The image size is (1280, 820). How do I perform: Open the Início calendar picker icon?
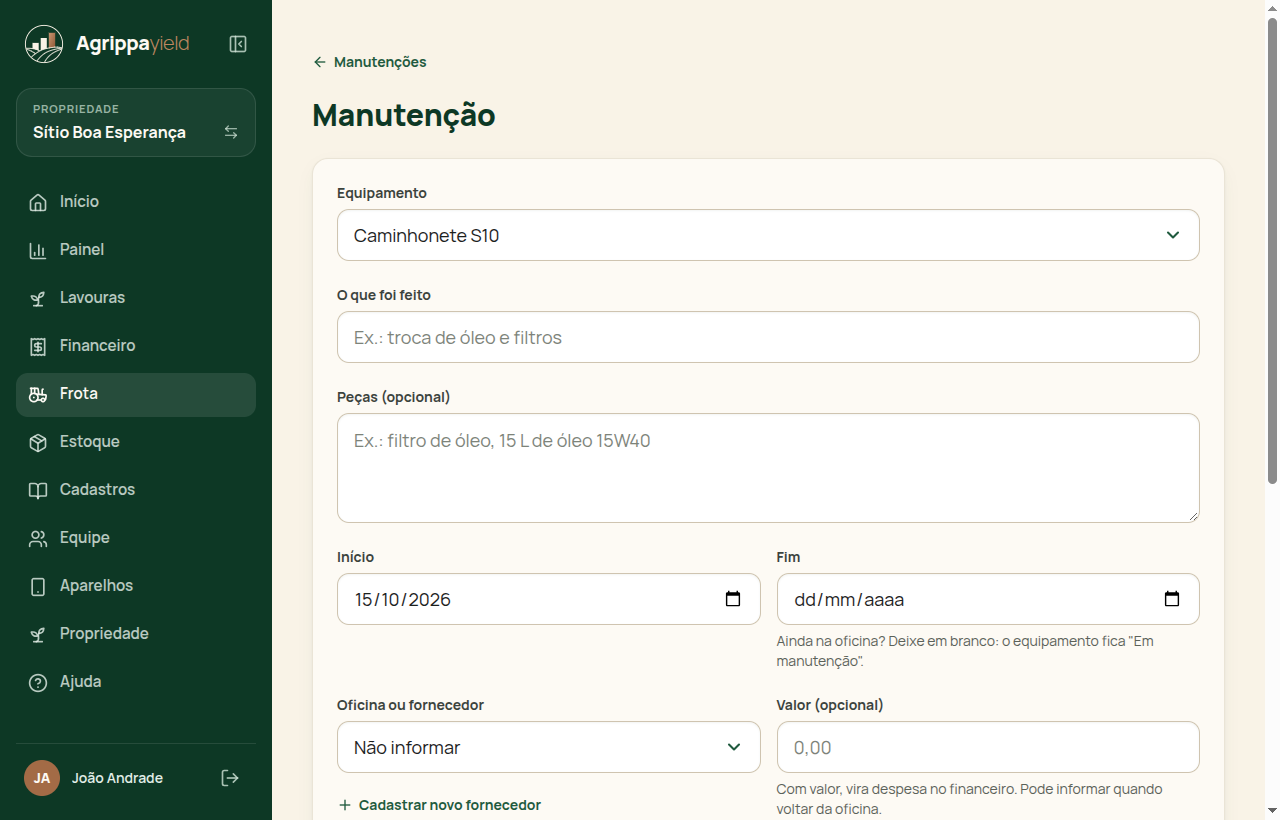733,599
